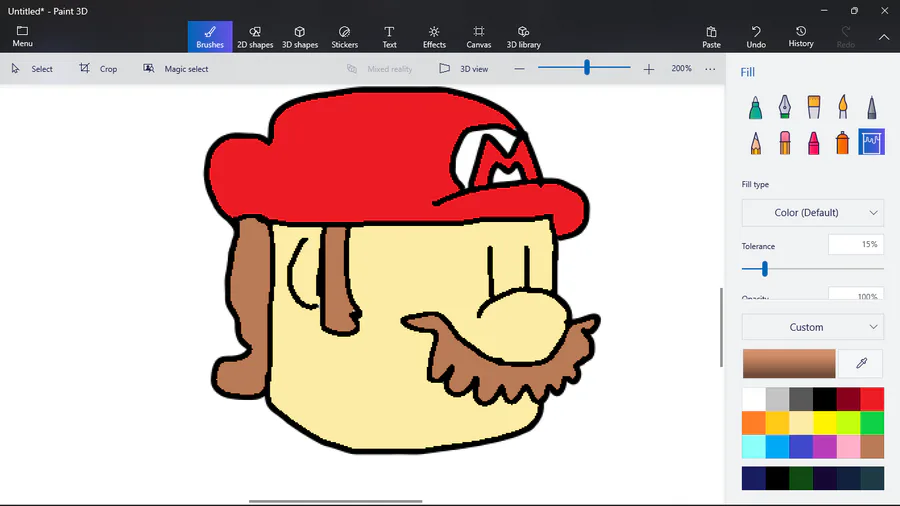900x506 pixels.
Task: Open the more options ellipsis
Action: click(710, 69)
